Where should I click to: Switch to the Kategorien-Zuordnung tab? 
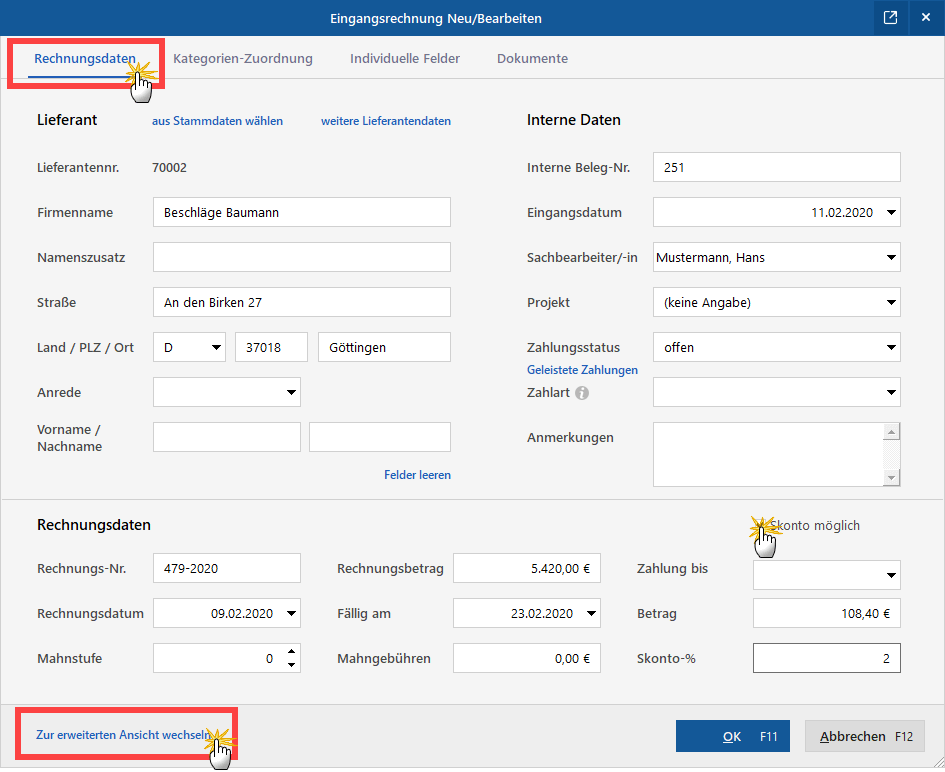(x=242, y=59)
